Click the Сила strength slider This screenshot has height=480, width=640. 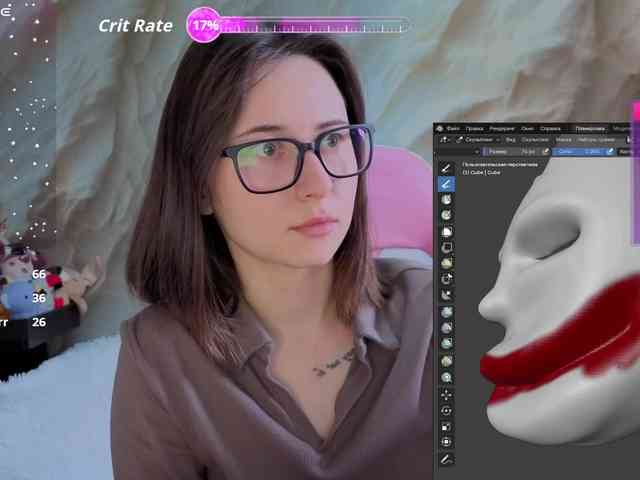click(579, 151)
